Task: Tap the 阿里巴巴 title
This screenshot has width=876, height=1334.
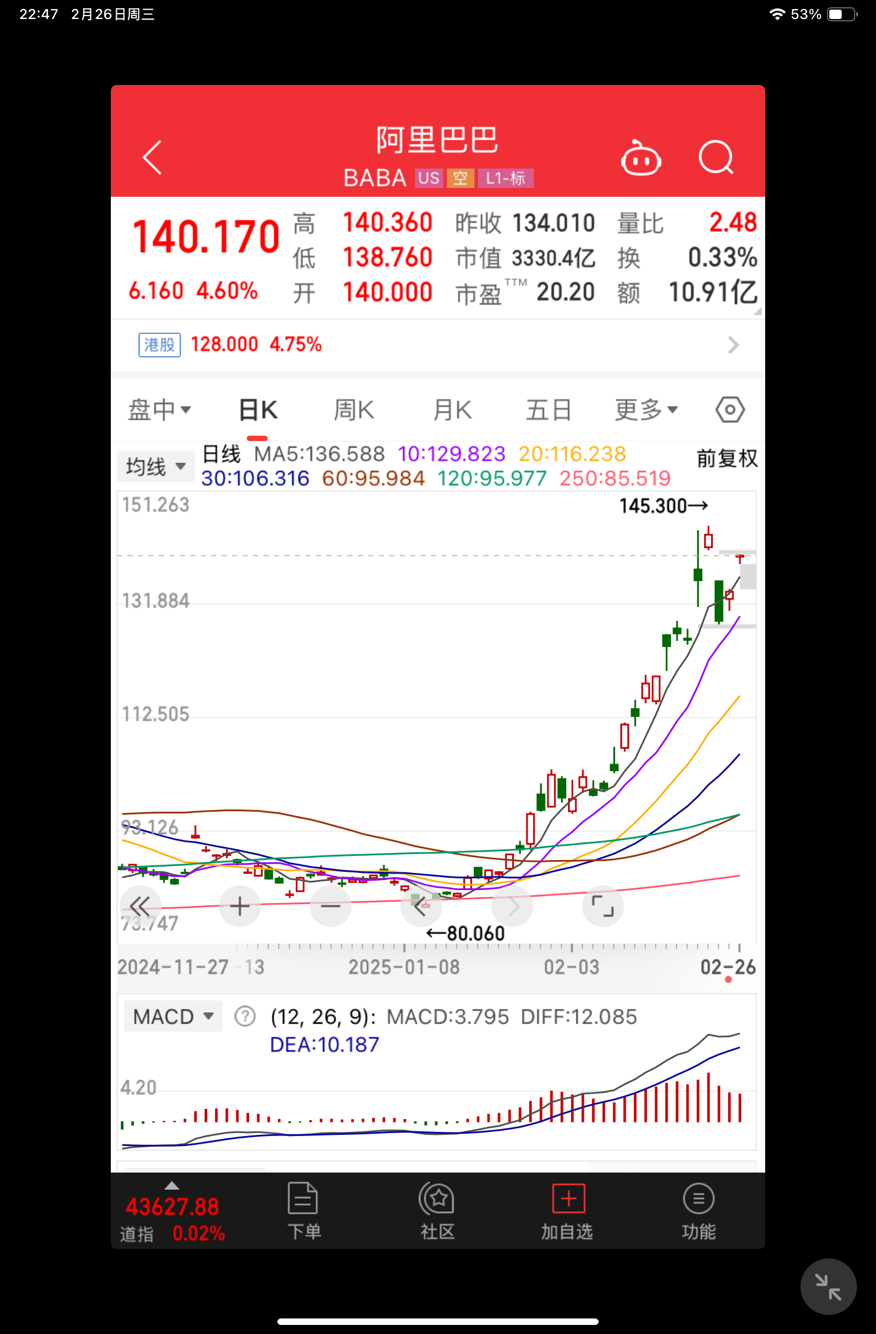Action: pyautogui.click(x=437, y=139)
